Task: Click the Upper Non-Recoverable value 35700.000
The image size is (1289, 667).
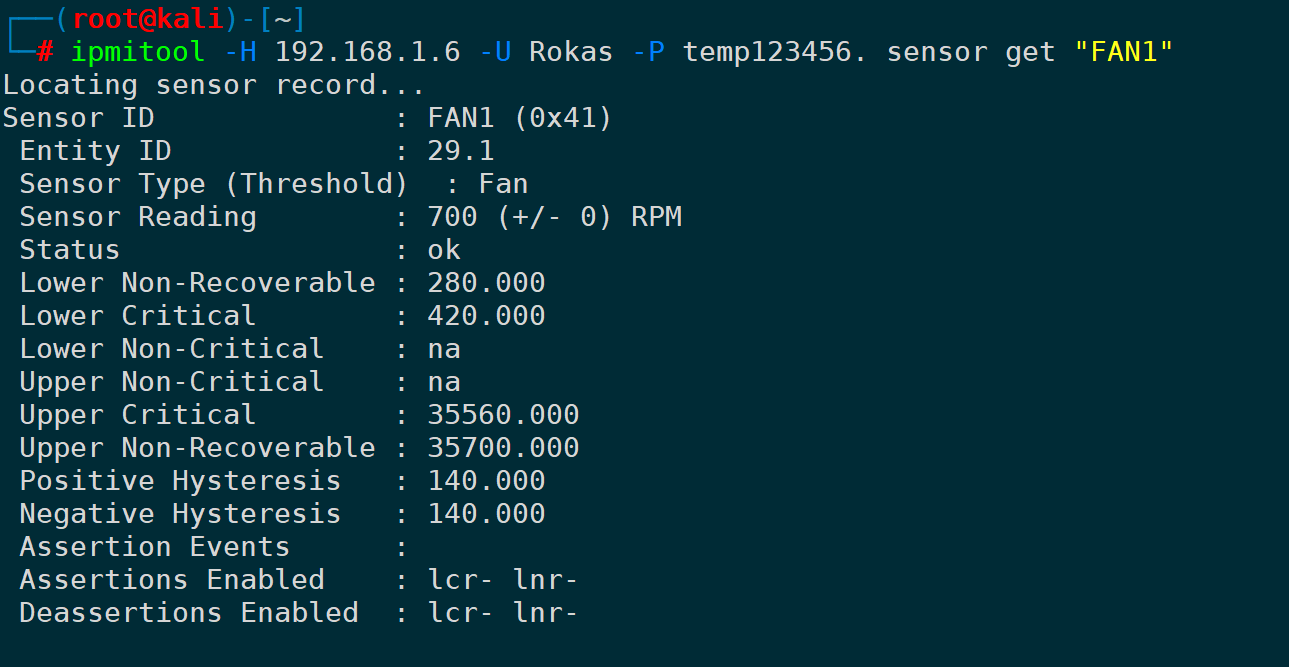Action: (503, 448)
